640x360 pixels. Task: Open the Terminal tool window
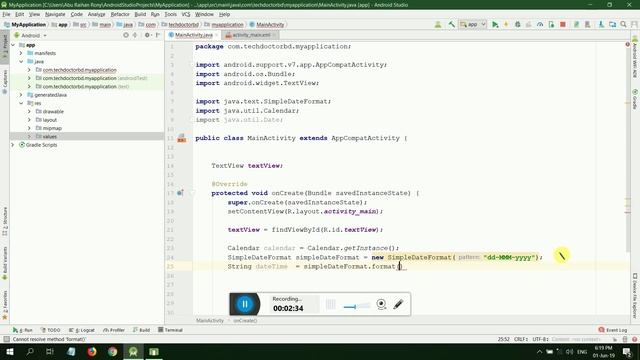click(170, 330)
